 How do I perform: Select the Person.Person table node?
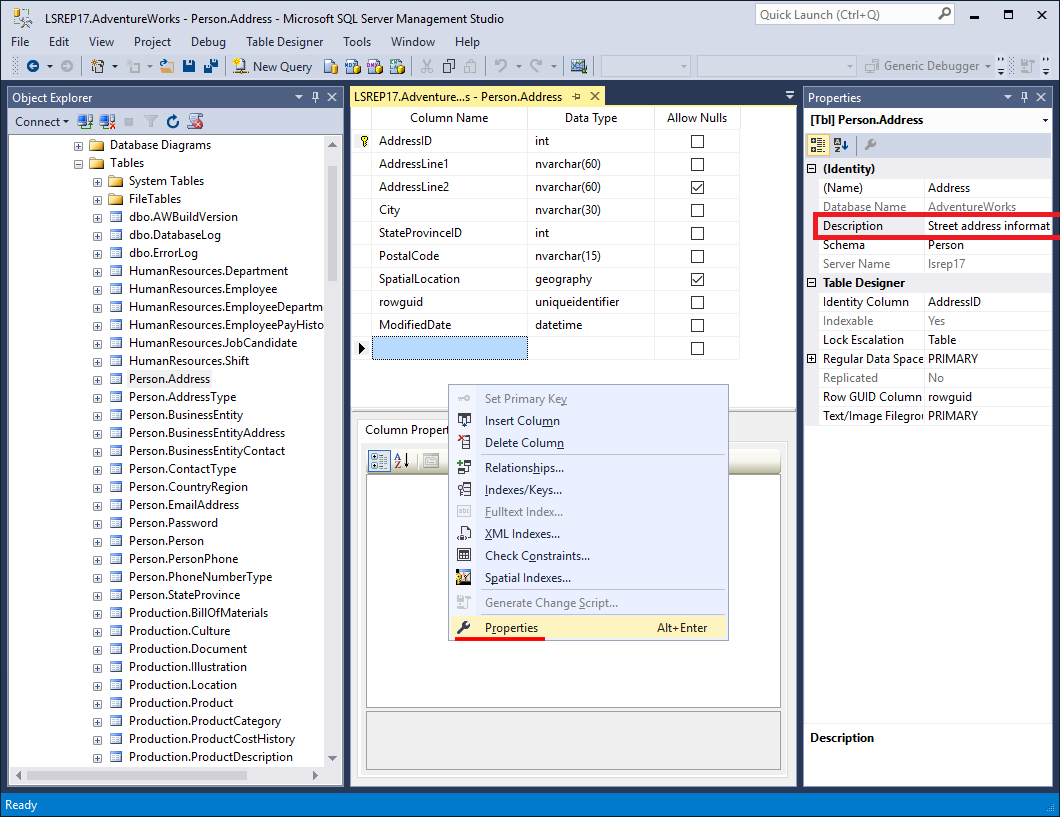(x=166, y=541)
